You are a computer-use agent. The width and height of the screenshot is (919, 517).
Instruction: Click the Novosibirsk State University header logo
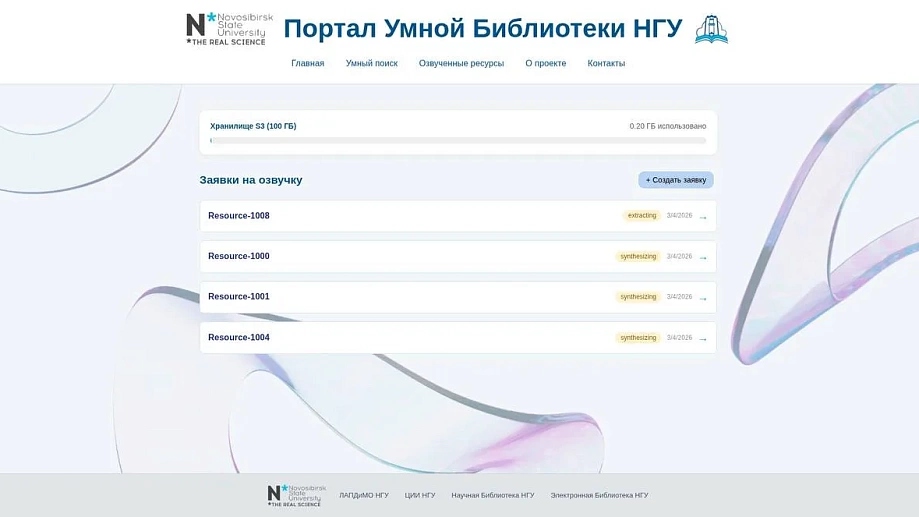pyautogui.click(x=229, y=29)
